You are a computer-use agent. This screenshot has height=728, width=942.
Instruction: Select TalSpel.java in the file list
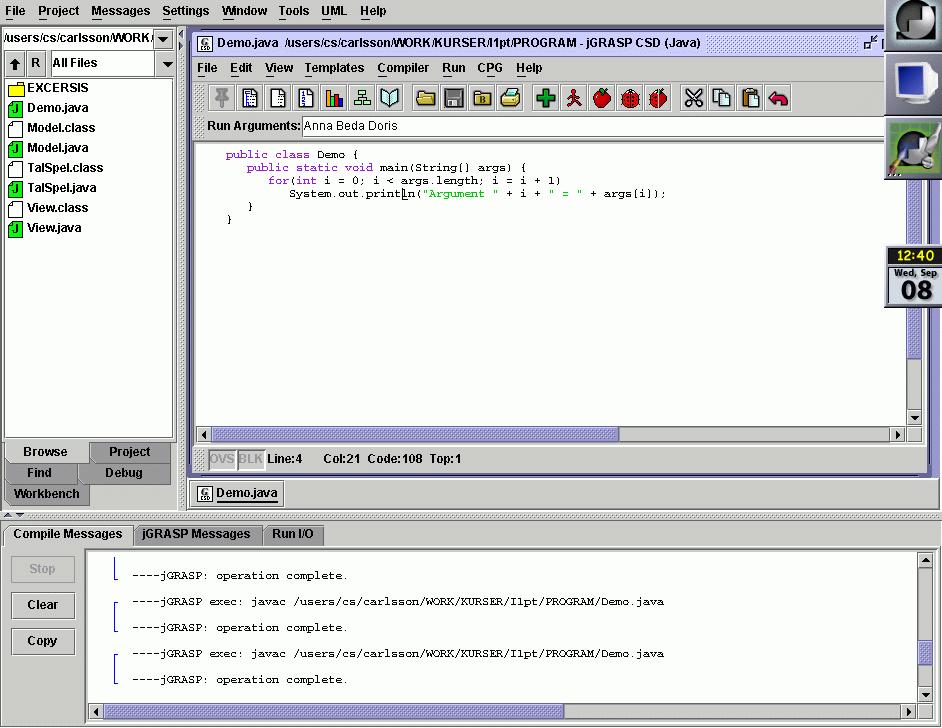[52, 188]
